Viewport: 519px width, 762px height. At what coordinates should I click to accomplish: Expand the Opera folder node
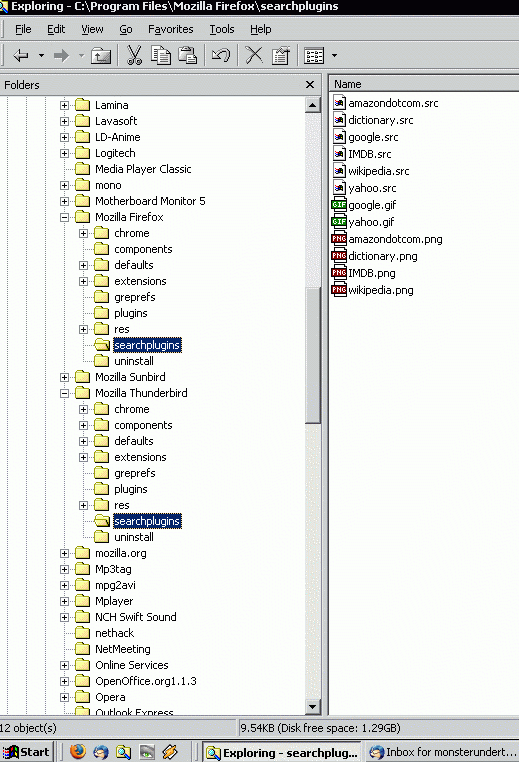point(64,697)
